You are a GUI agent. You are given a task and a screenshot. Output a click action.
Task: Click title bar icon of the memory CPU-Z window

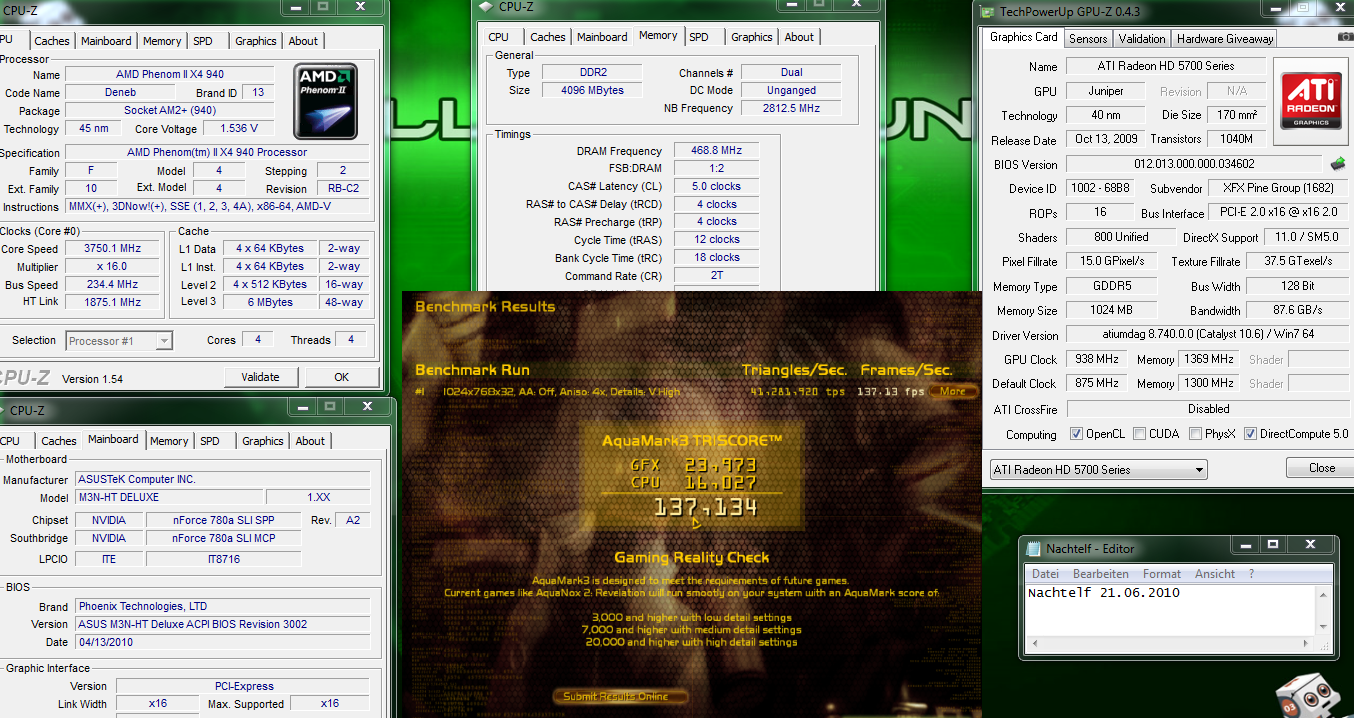tap(486, 6)
